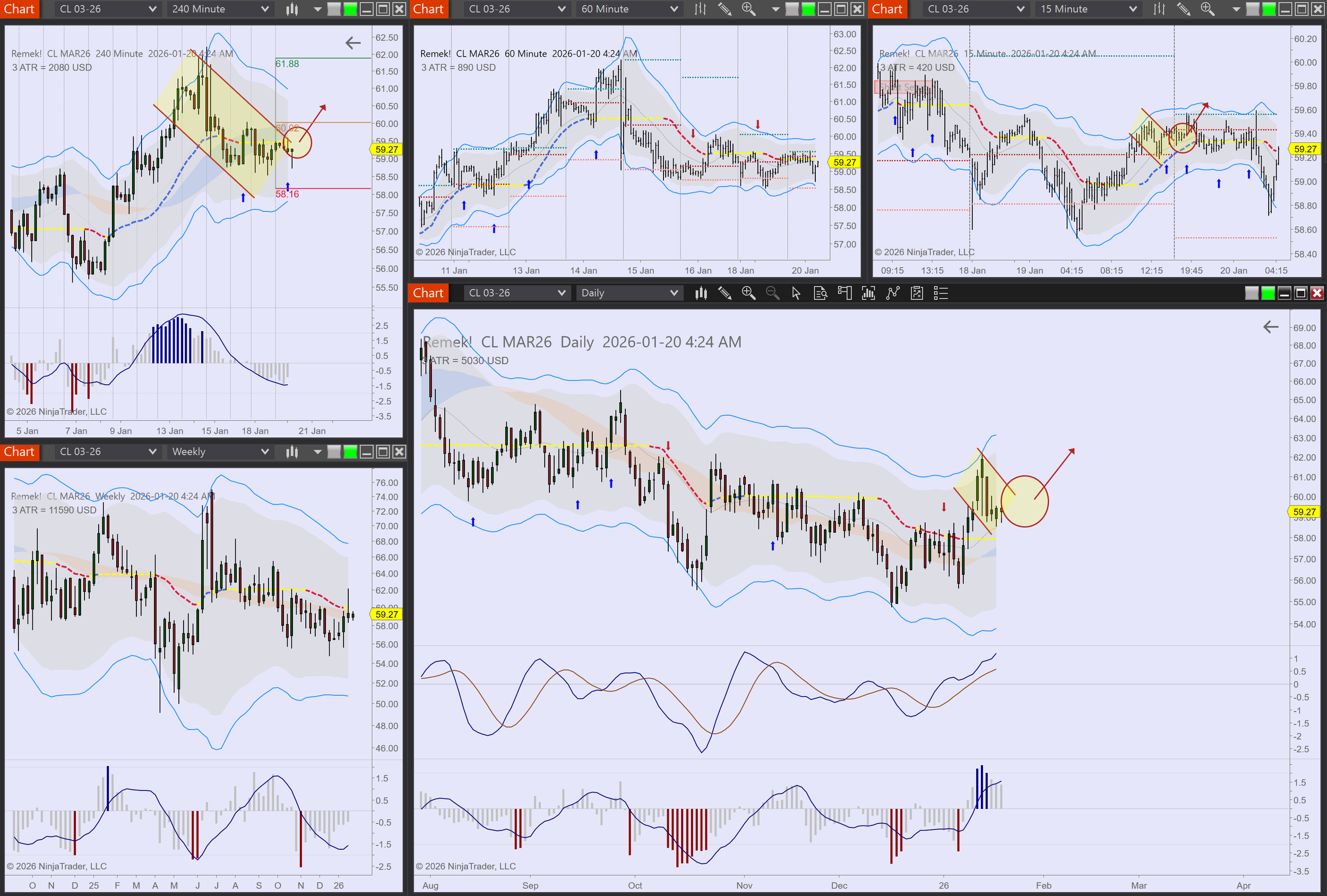Select the Chart tab on the Weekly chart window
This screenshot has height=896, width=1327.
20,451
